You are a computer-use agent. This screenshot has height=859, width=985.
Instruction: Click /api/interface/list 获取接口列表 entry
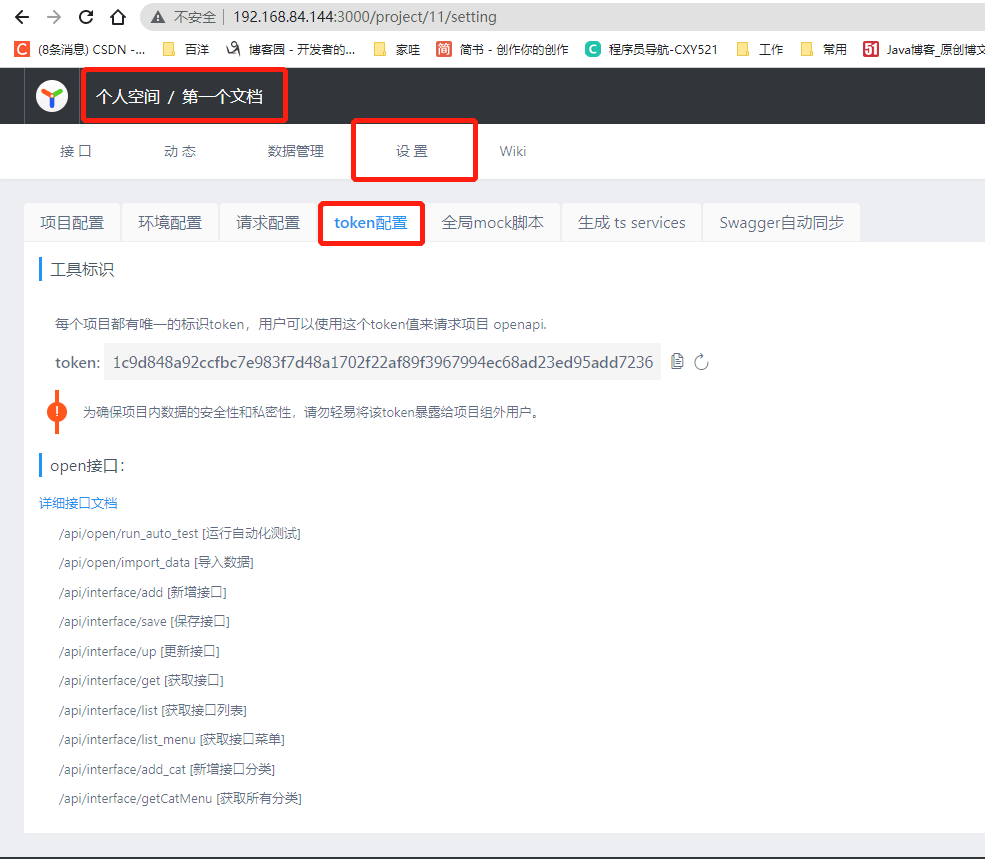pyautogui.click(x=153, y=710)
